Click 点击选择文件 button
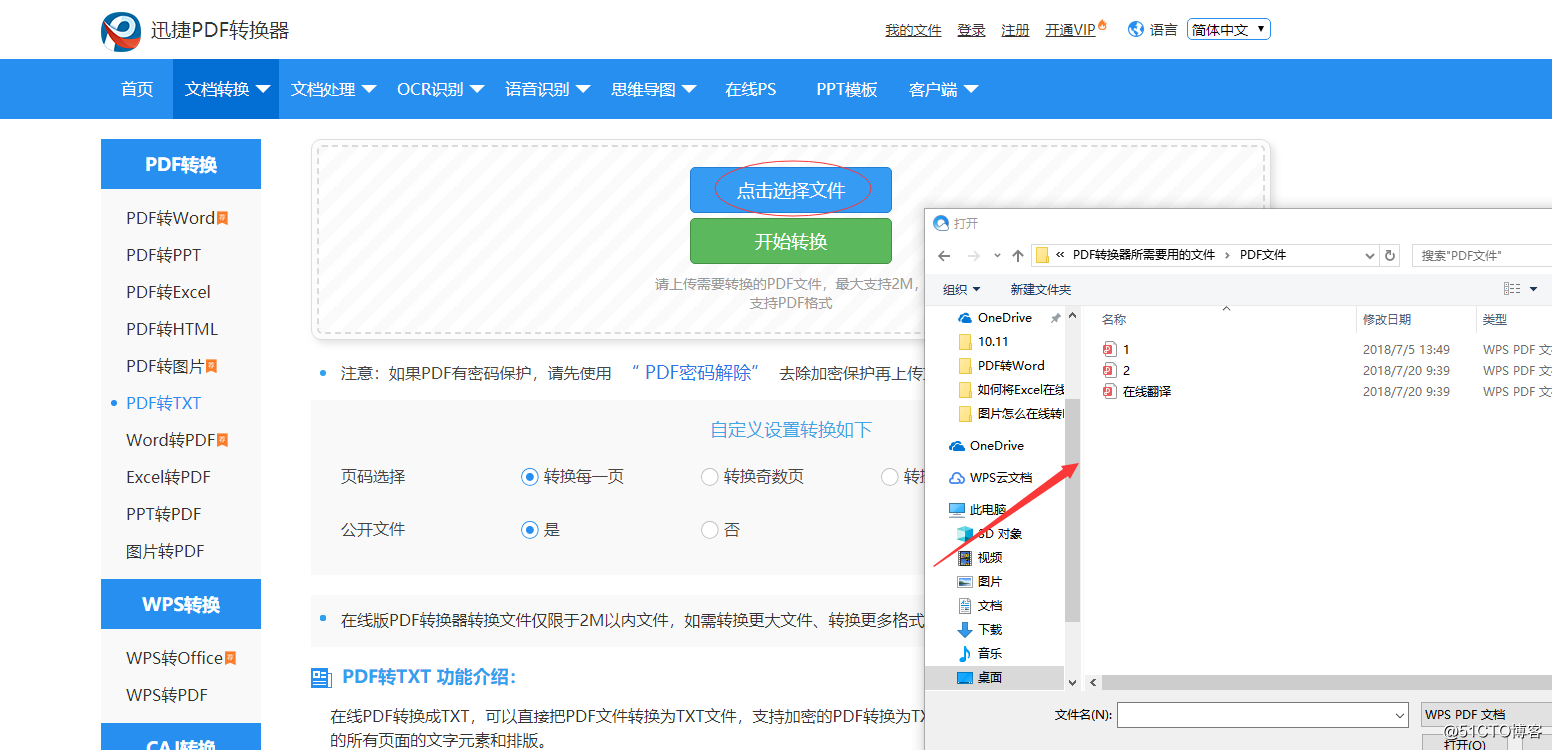1552x750 pixels. click(791, 190)
